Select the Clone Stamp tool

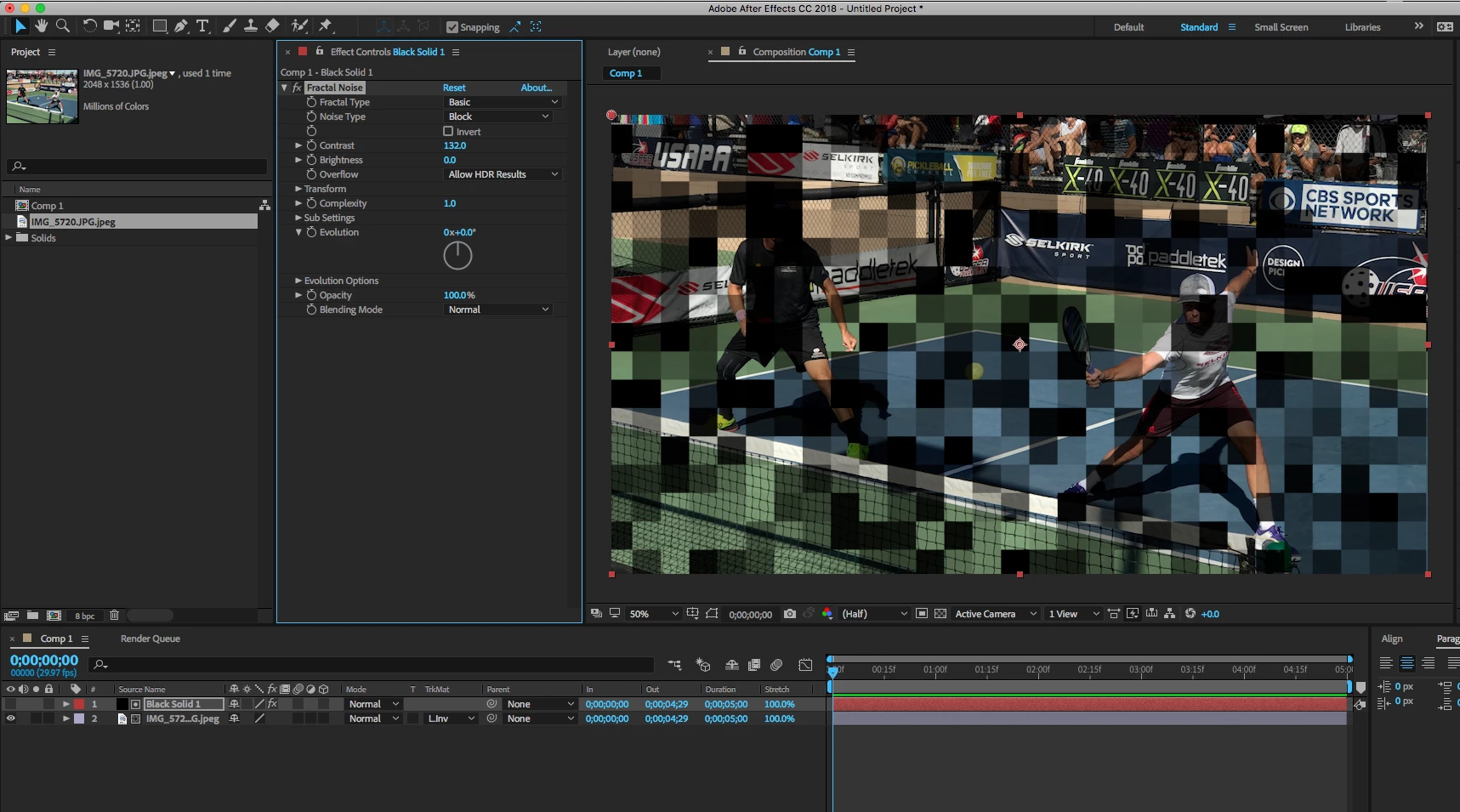[251, 26]
